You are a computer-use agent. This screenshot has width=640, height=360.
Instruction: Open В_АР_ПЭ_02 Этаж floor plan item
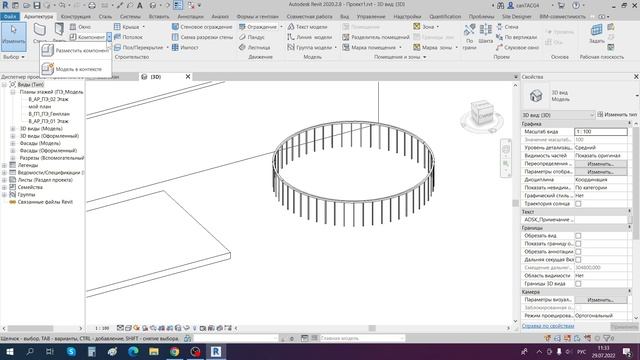click(48, 99)
